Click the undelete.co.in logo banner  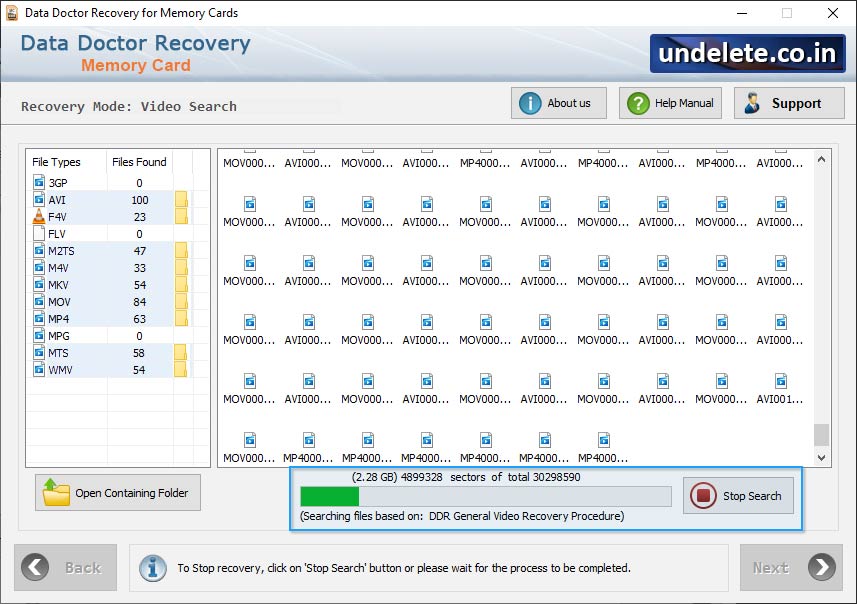[747, 54]
